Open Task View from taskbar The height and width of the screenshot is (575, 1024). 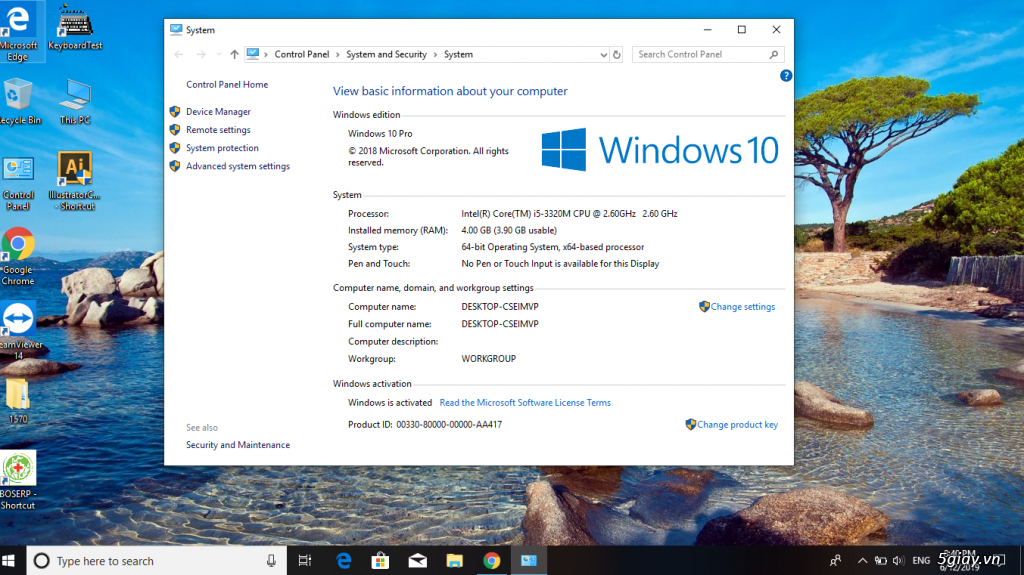305,561
